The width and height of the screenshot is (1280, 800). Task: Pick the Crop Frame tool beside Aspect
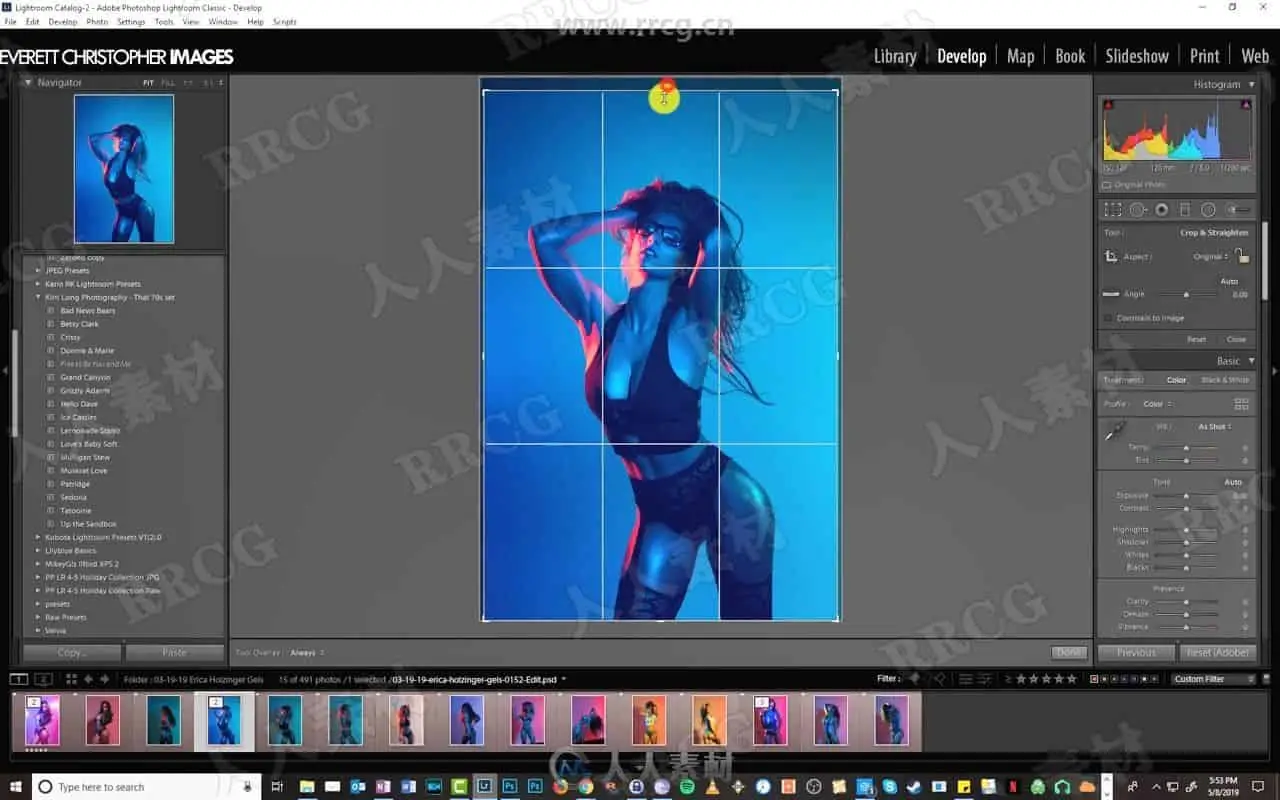click(x=1111, y=256)
